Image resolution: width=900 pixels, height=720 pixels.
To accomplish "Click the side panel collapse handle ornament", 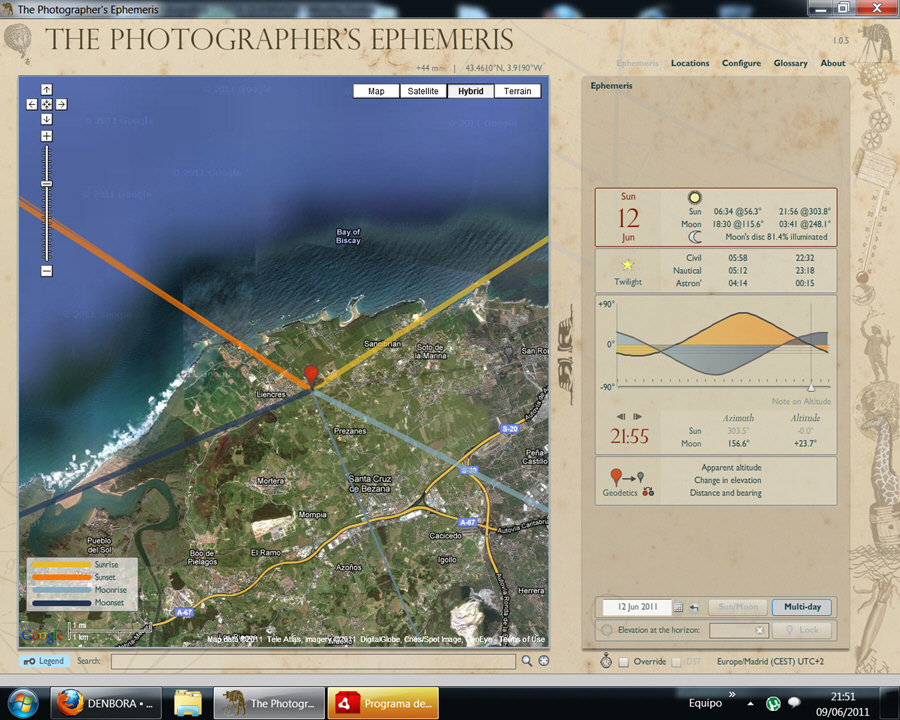I will pyautogui.click(x=565, y=355).
